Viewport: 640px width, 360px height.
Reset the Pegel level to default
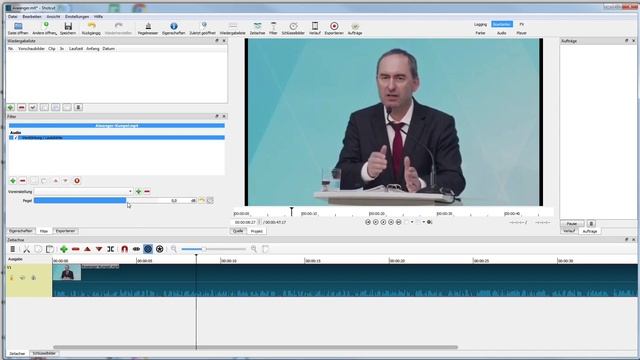[x=201, y=200]
